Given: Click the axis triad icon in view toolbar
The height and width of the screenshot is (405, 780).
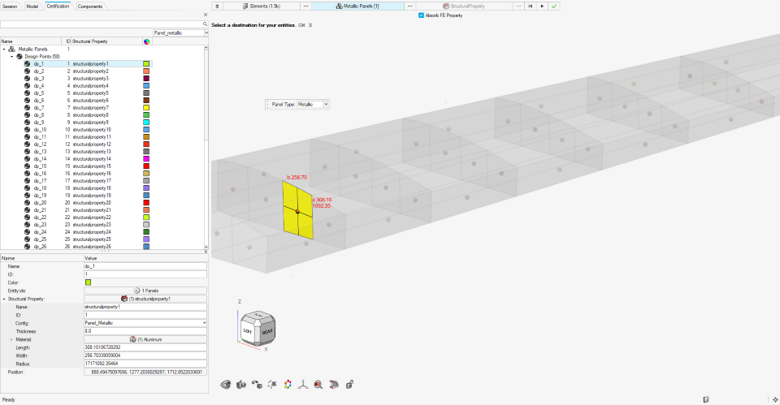Looking at the screenshot, I should coord(303,385).
